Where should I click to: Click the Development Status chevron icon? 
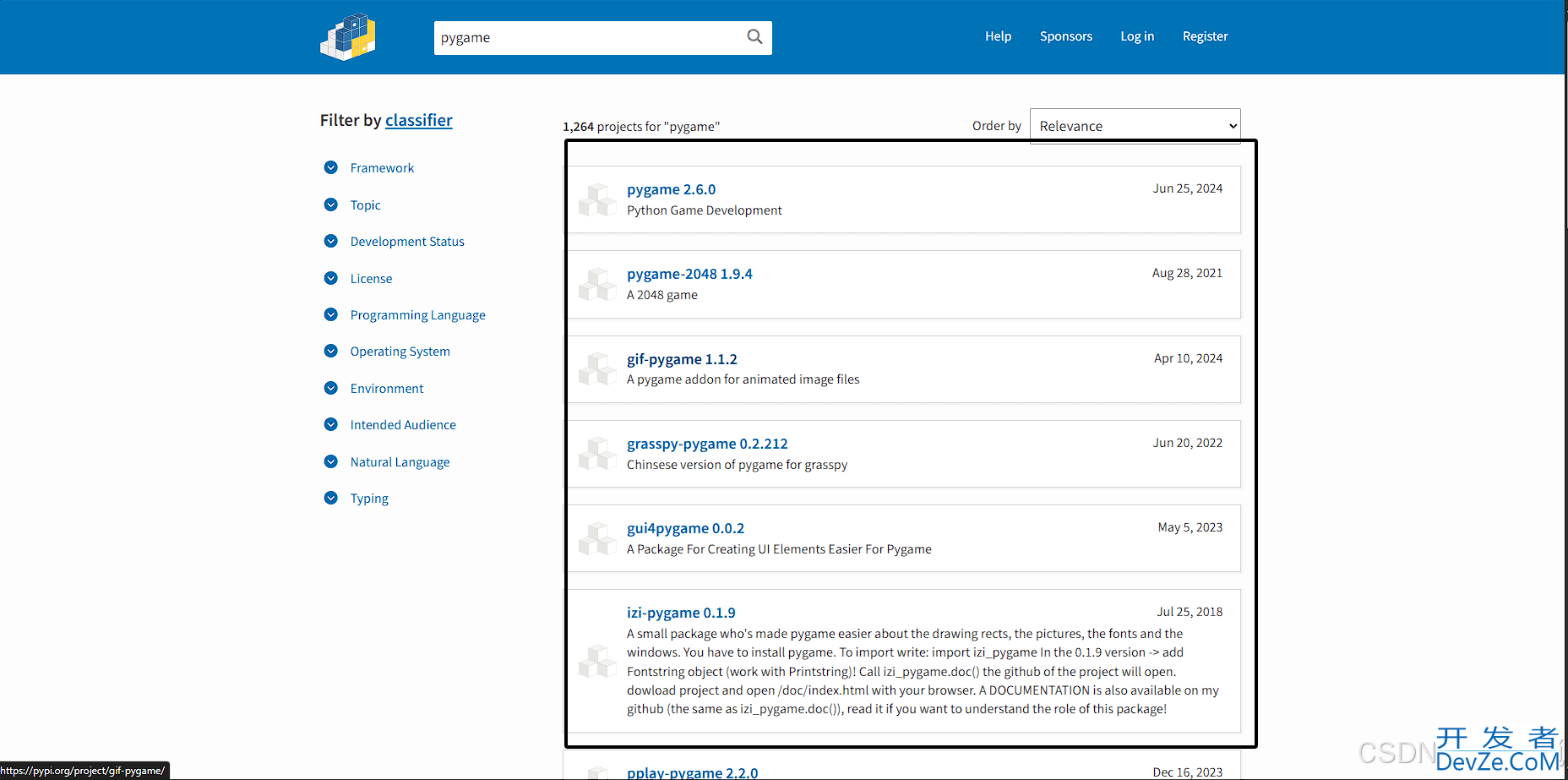coord(331,241)
